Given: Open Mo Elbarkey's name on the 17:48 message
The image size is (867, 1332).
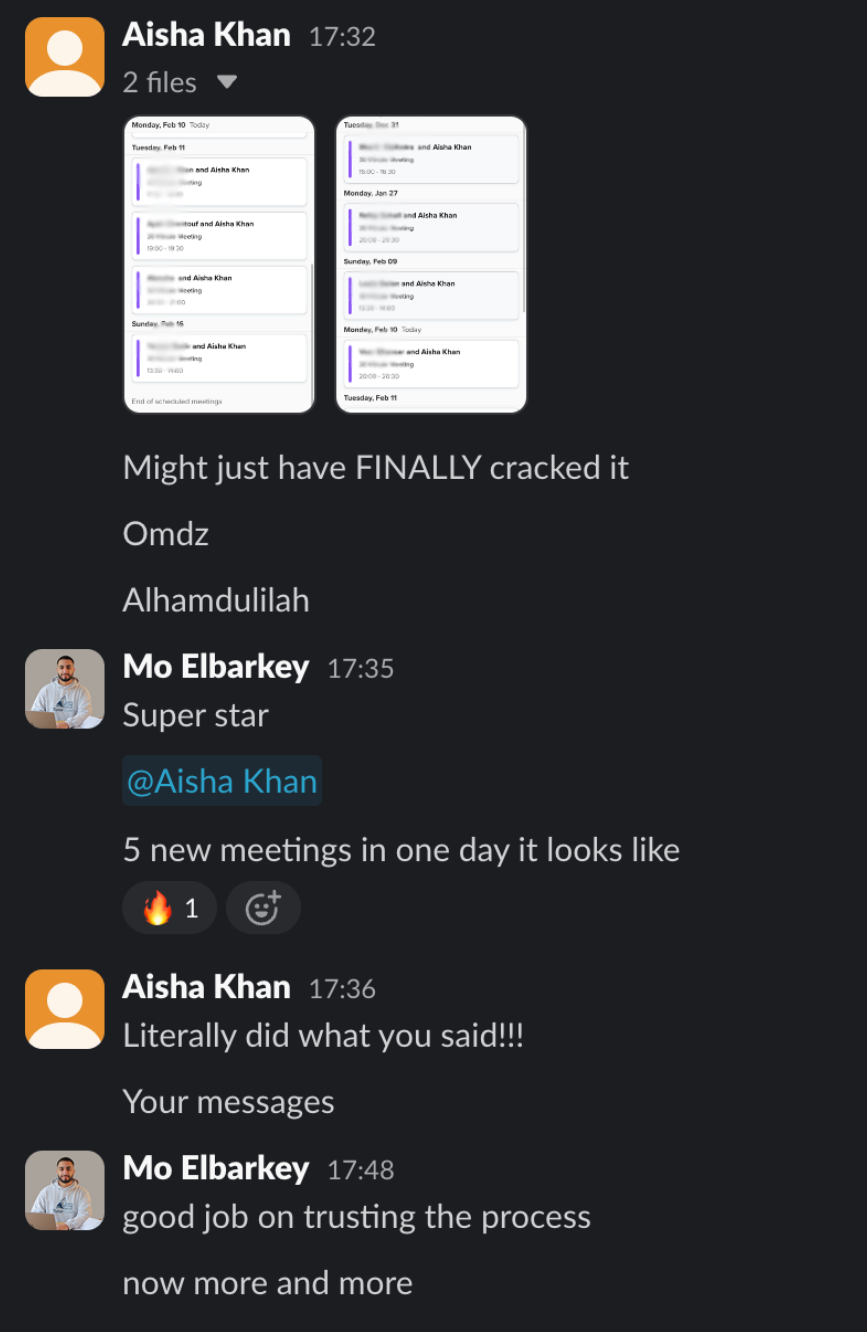Looking at the screenshot, I should [x=215, y=1168].
